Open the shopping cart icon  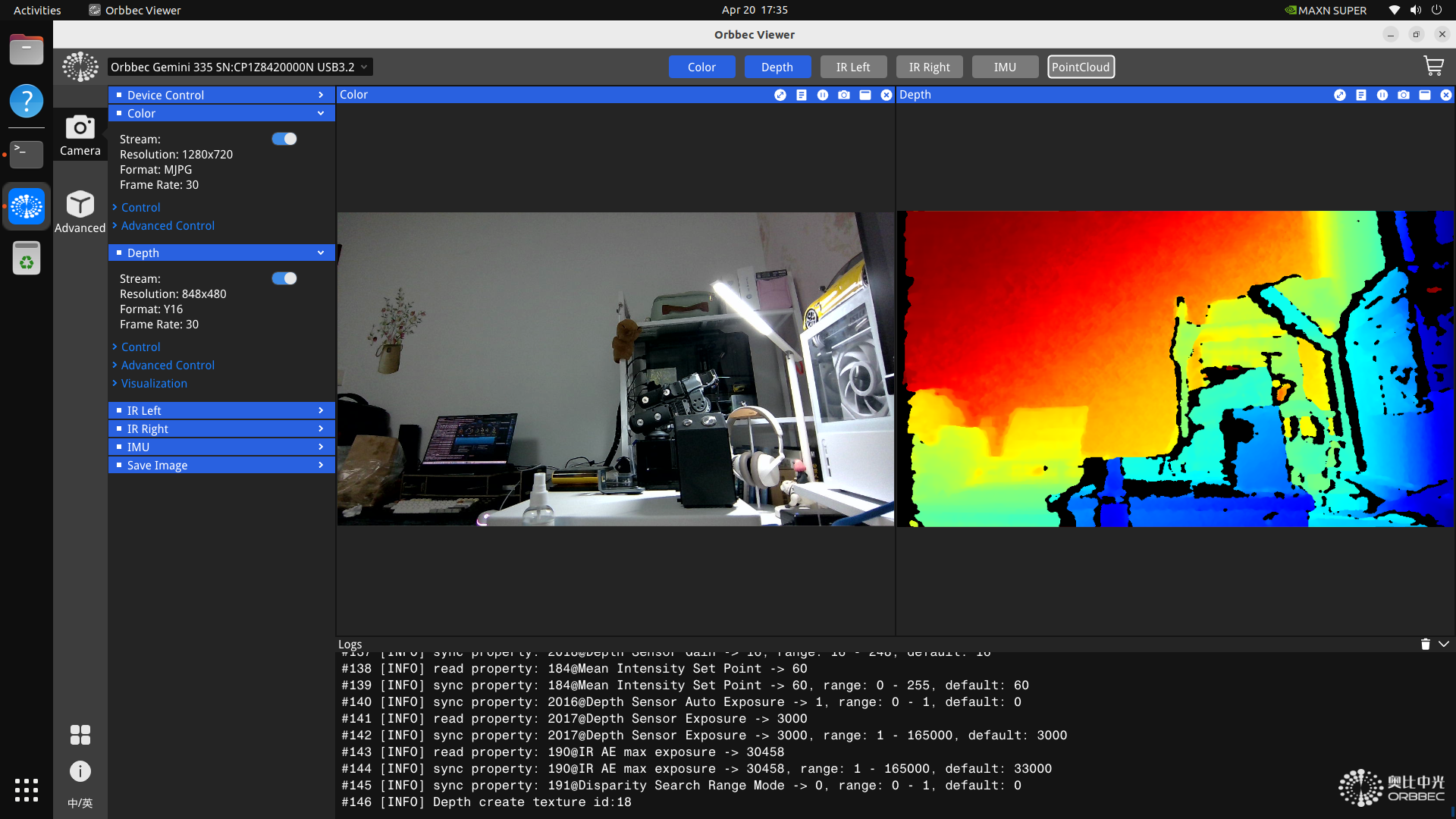point(1432,67)
